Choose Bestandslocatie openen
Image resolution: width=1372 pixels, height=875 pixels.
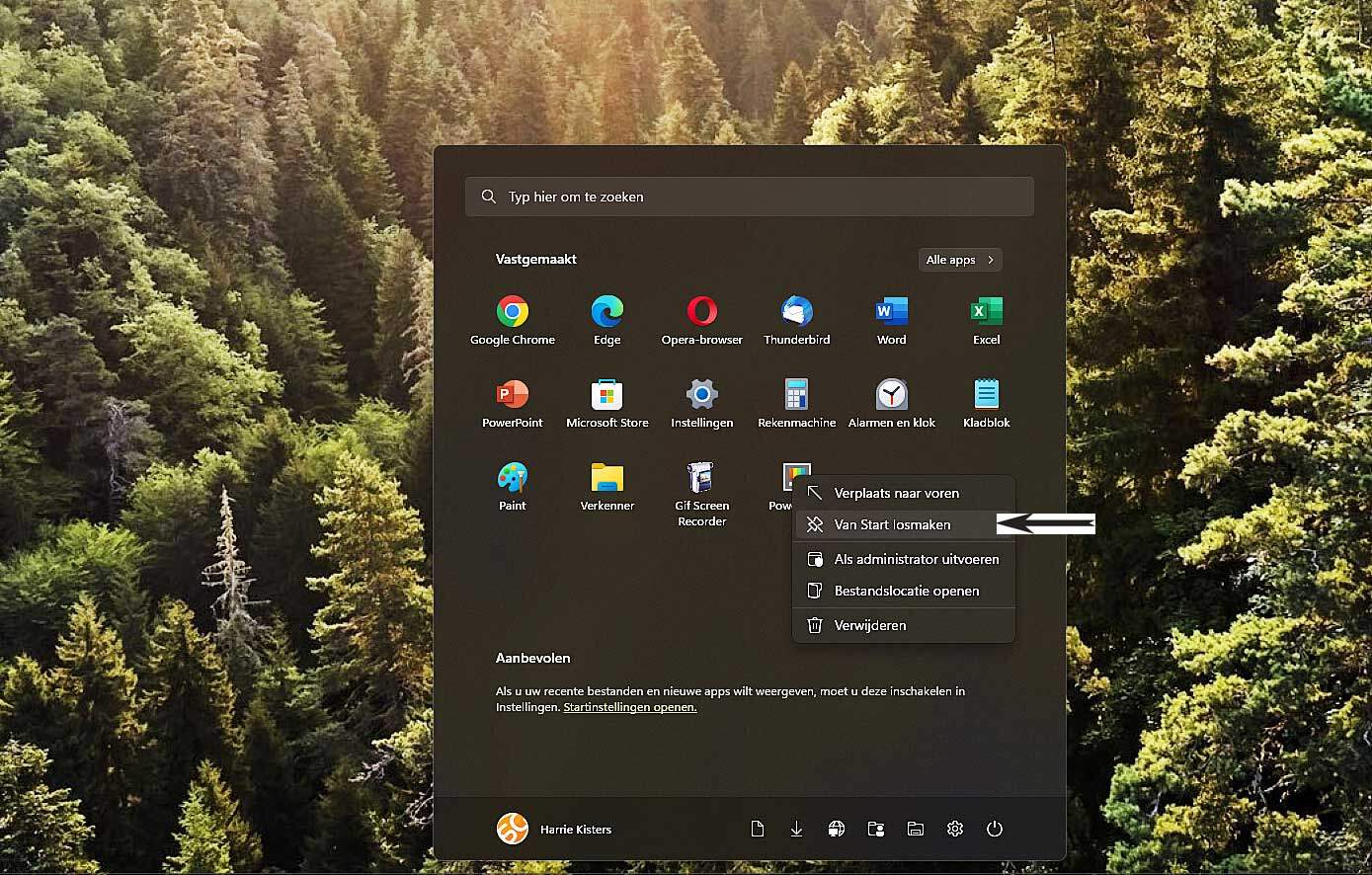(904, 591)
